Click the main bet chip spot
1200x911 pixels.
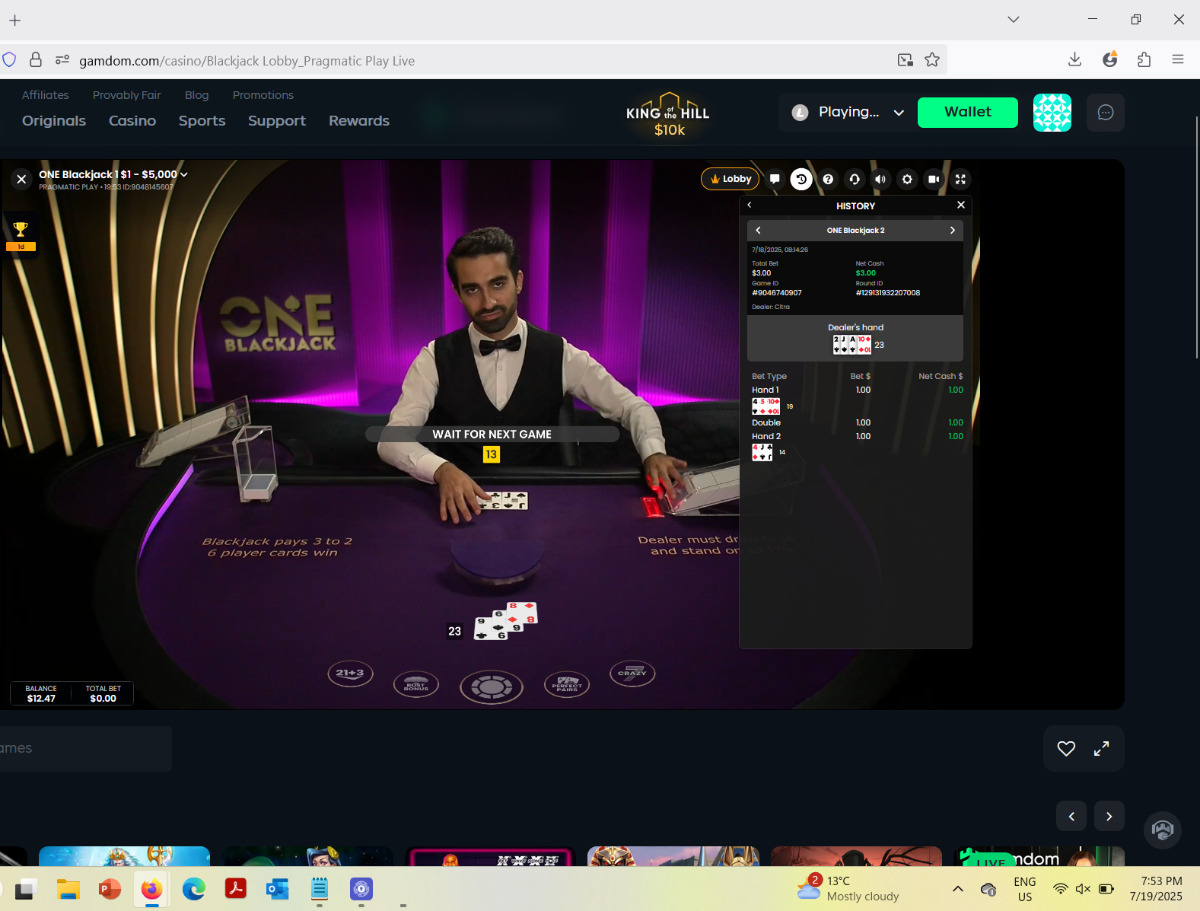pos(491,687)
